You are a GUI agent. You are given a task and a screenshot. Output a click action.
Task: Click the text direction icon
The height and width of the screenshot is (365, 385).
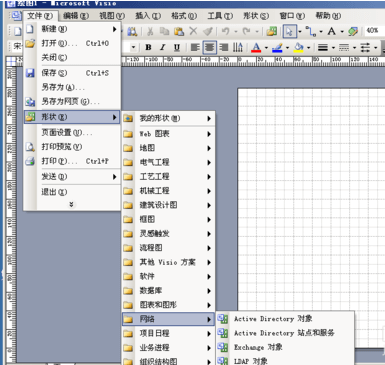[238, 47]
